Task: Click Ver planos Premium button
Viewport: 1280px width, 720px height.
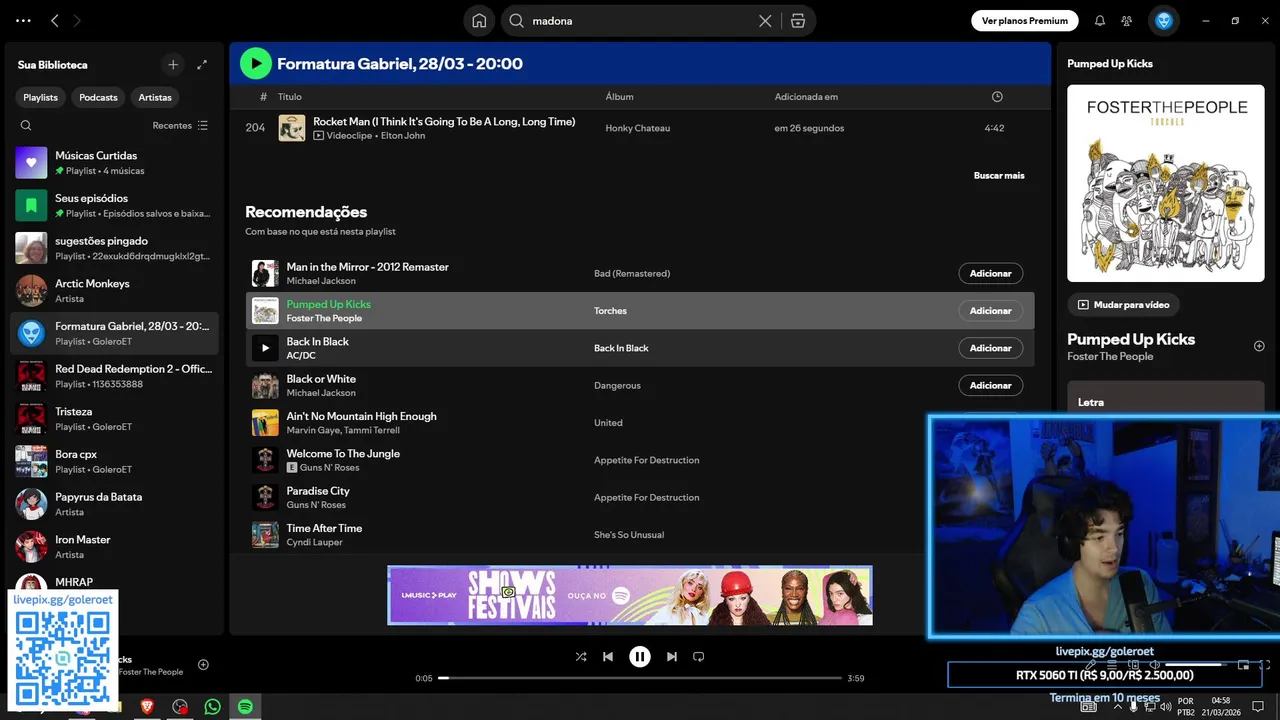Action: 1025,20
